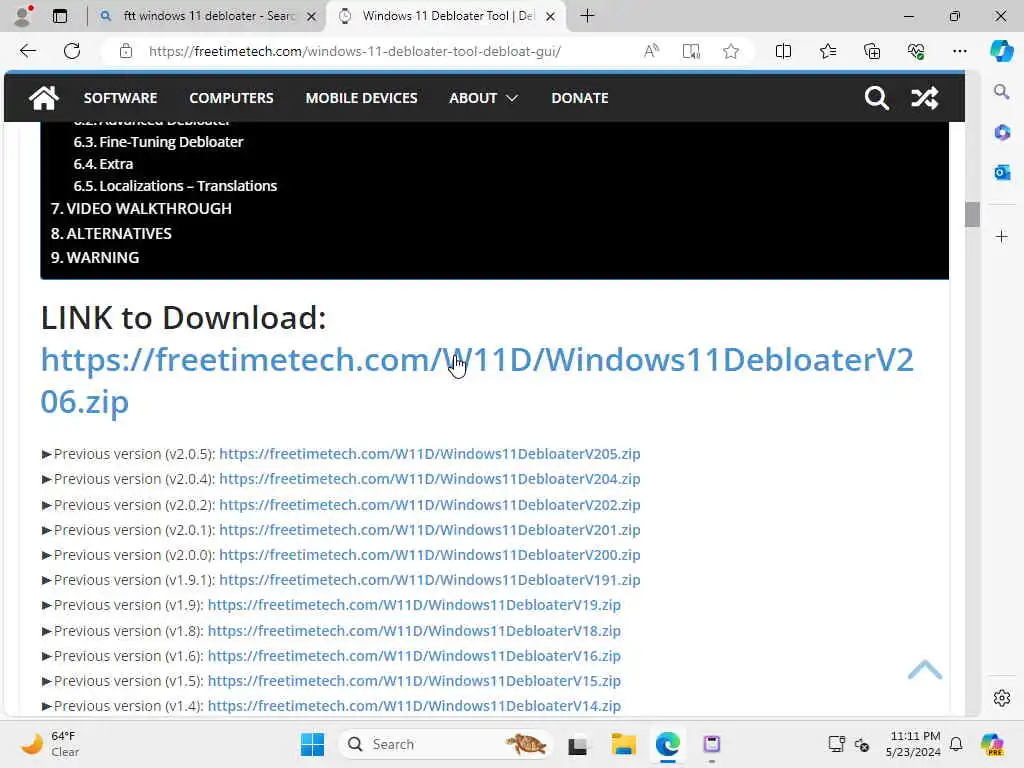This screenshot has width=1024, height=768.
Task: Click the random post shuffle icon
Action: pyautogui.click(x=925, y=98)
